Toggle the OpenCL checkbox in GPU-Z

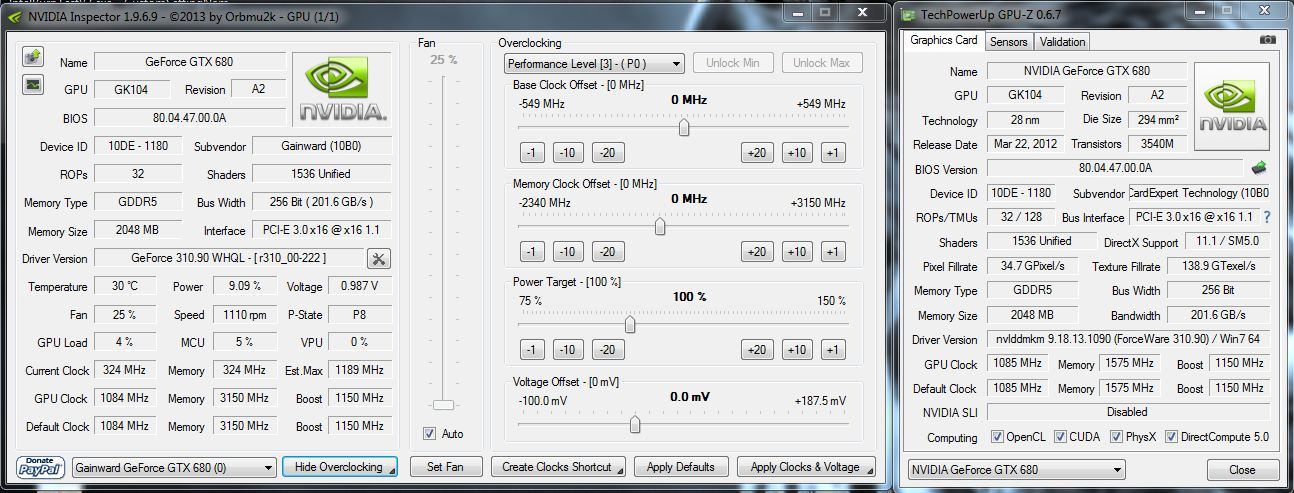click(997, 437)
